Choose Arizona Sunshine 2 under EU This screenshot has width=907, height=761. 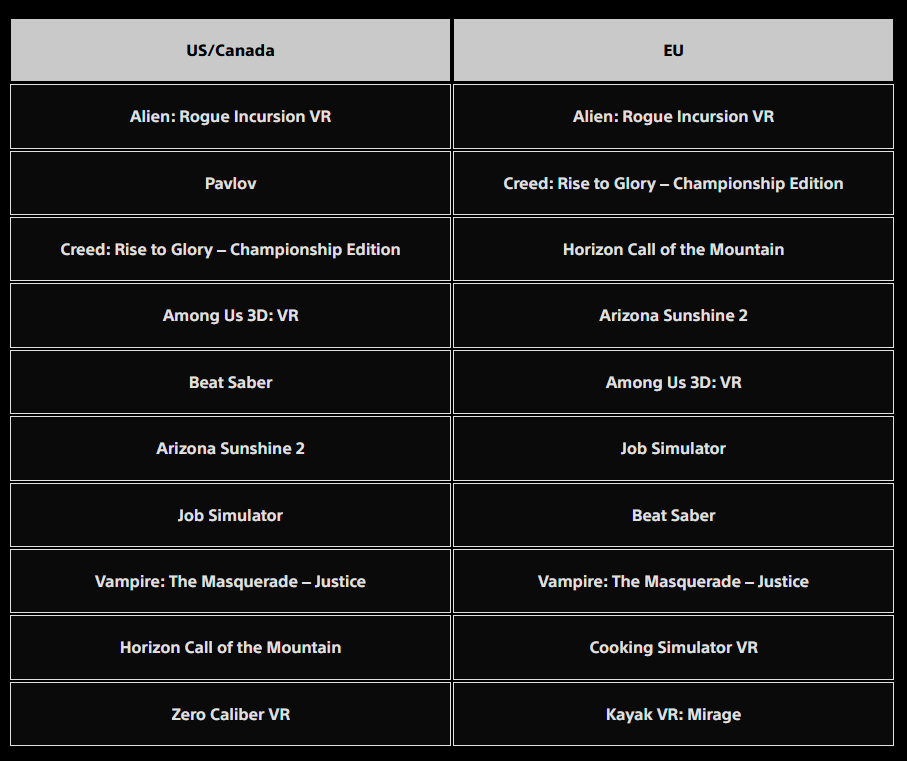pyautogui.click(x=673, y=315)
